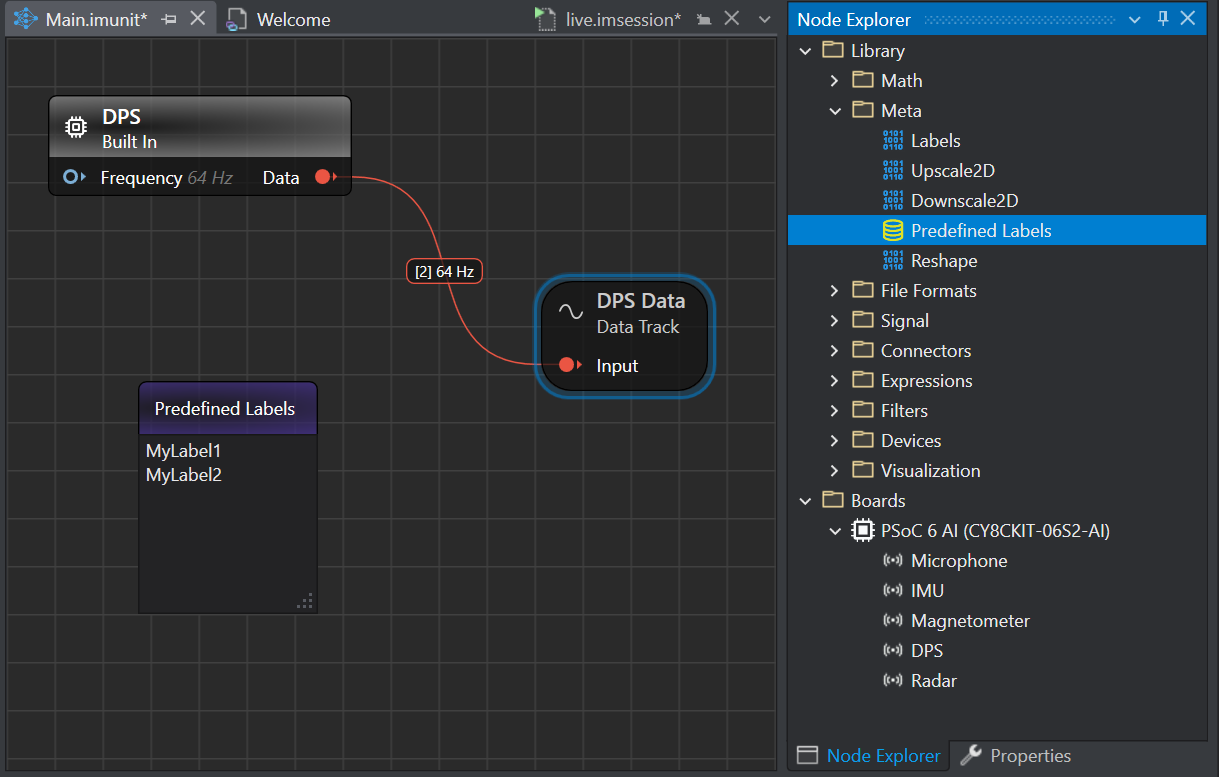Click the Predefined Labels node resize grip
This screenshot has height=777, width=1219.
tap(305, 600)
